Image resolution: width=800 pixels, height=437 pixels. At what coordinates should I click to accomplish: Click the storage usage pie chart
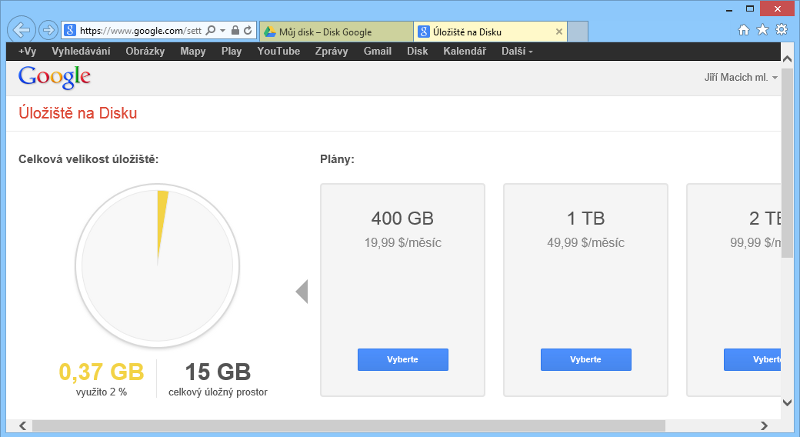(x=157, y=265)
